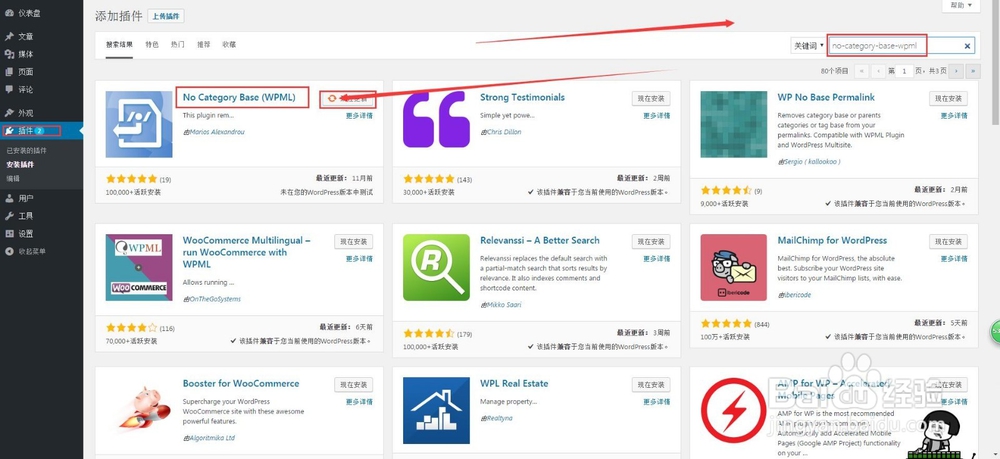Install Booster for WooCommerce plugin

pos(353,384)
